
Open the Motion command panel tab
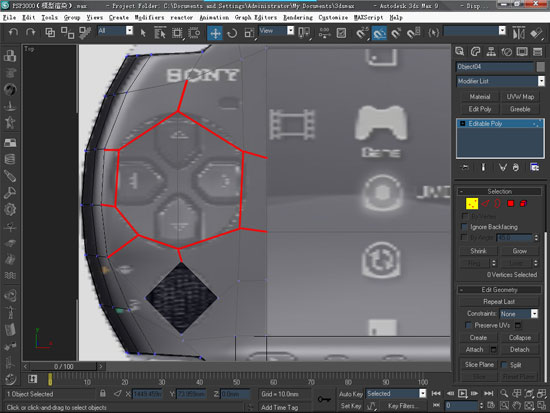click(x=507, y=52)
